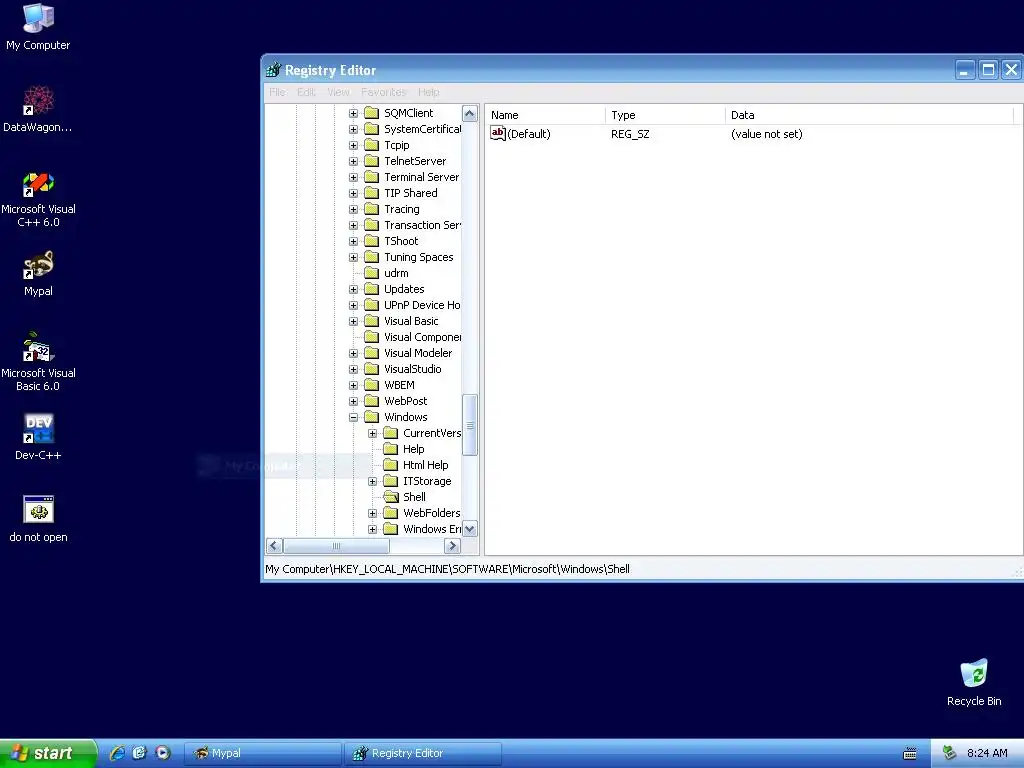The height and width of the screenshot is (768, 1024).
Task: Click the '(value not set)' data cell
Action: click(767, 134)
